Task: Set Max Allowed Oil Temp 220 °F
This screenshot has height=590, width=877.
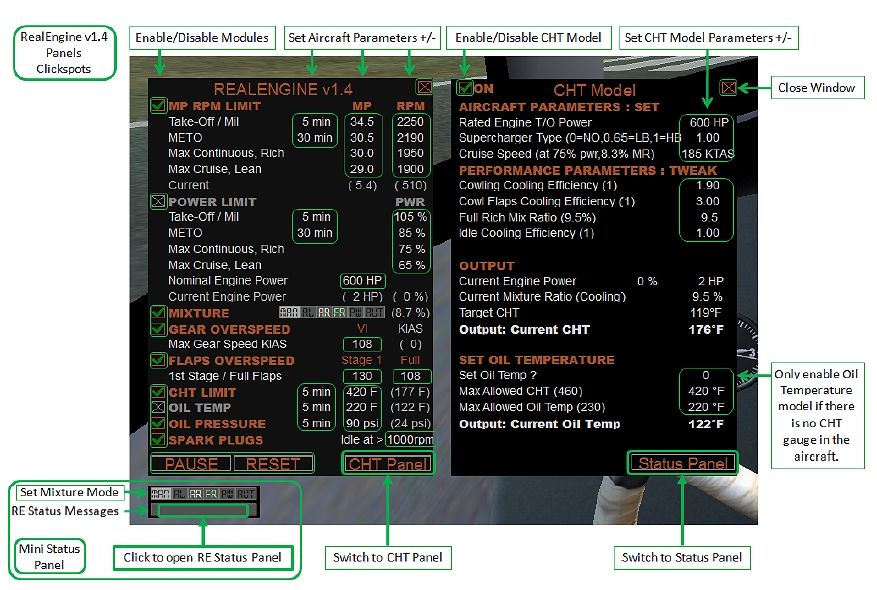Action: click(706, 407)
